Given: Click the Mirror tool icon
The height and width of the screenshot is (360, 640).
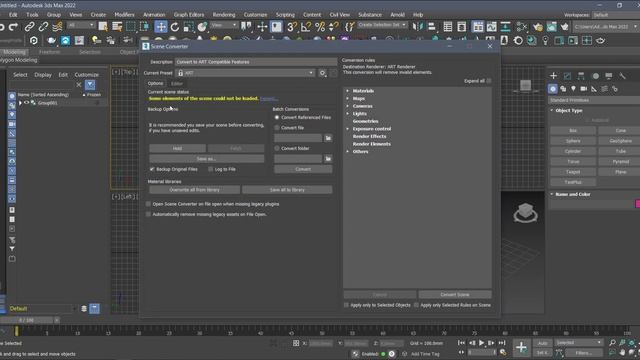Looking at the screenshot, I should tap(418, 27).
